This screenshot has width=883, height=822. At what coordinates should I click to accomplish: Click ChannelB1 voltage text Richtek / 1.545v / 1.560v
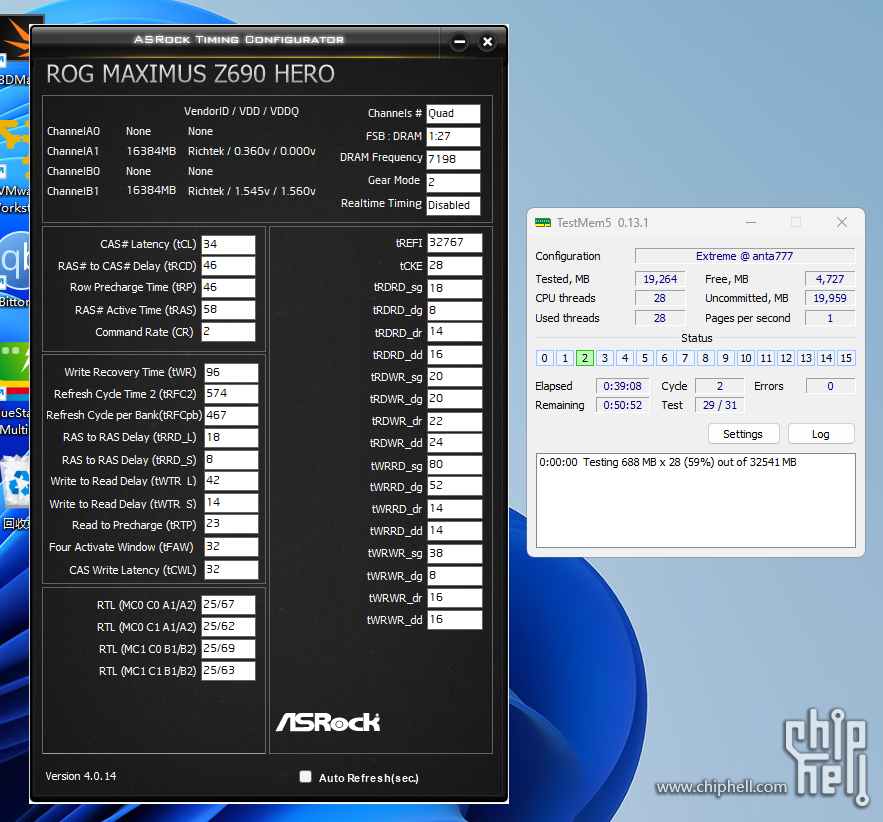pos(252,191)
